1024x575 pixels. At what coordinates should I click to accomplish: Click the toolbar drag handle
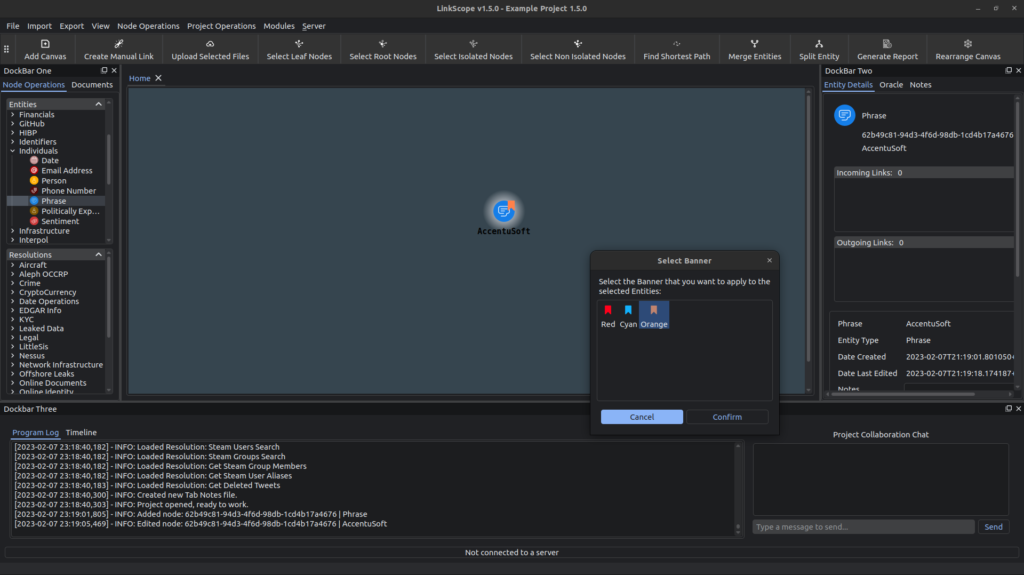coord(7,49)
